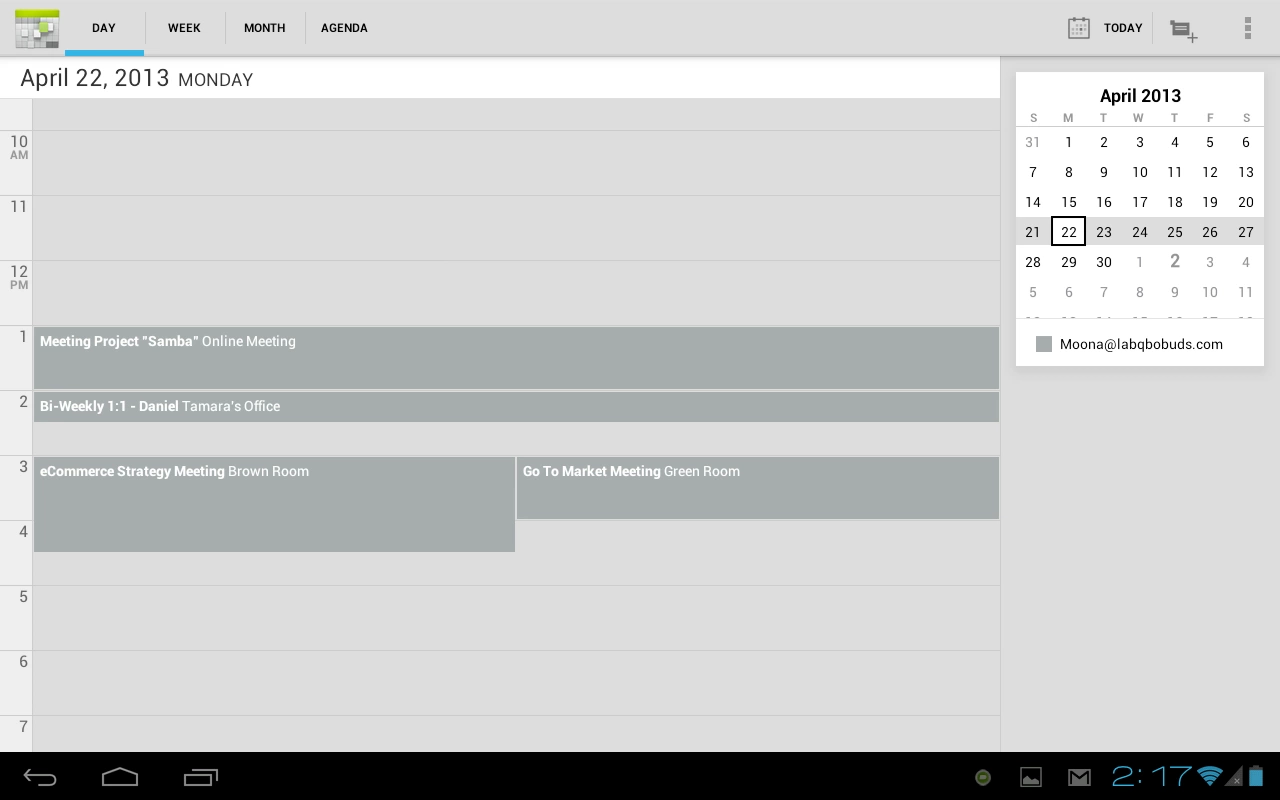Select March 31 in mini calendar
Viewport: 1280px width, 800px height.
[x=1033, y=142]
